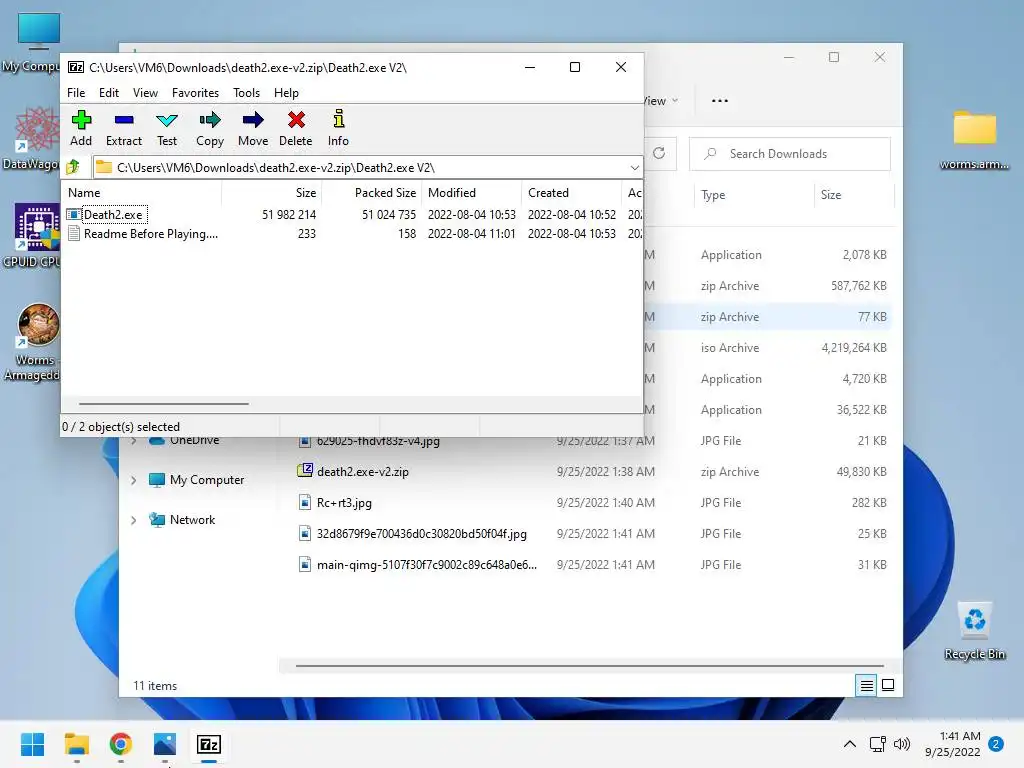Click 7-Zip taskbar icon

(209, 744)
